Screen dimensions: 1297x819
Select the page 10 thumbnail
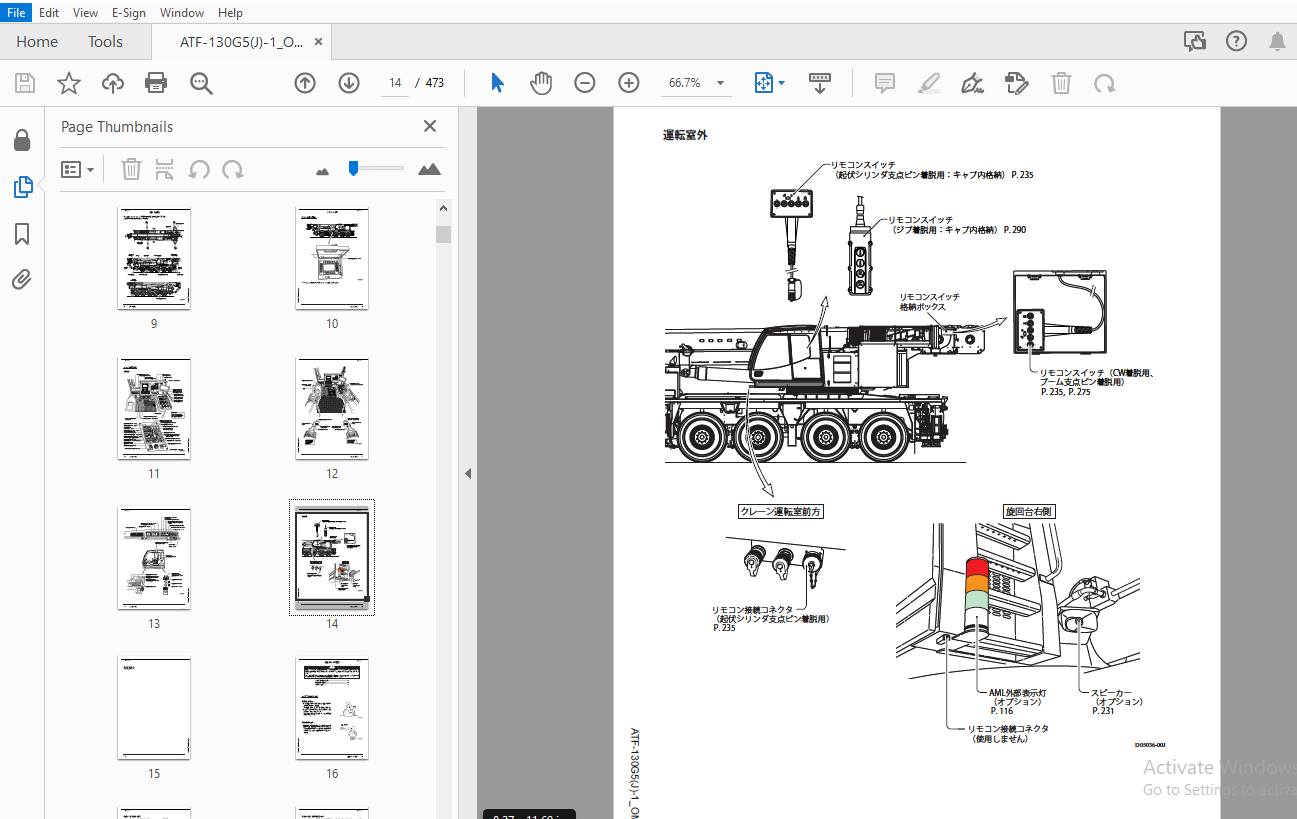(332, 259)
